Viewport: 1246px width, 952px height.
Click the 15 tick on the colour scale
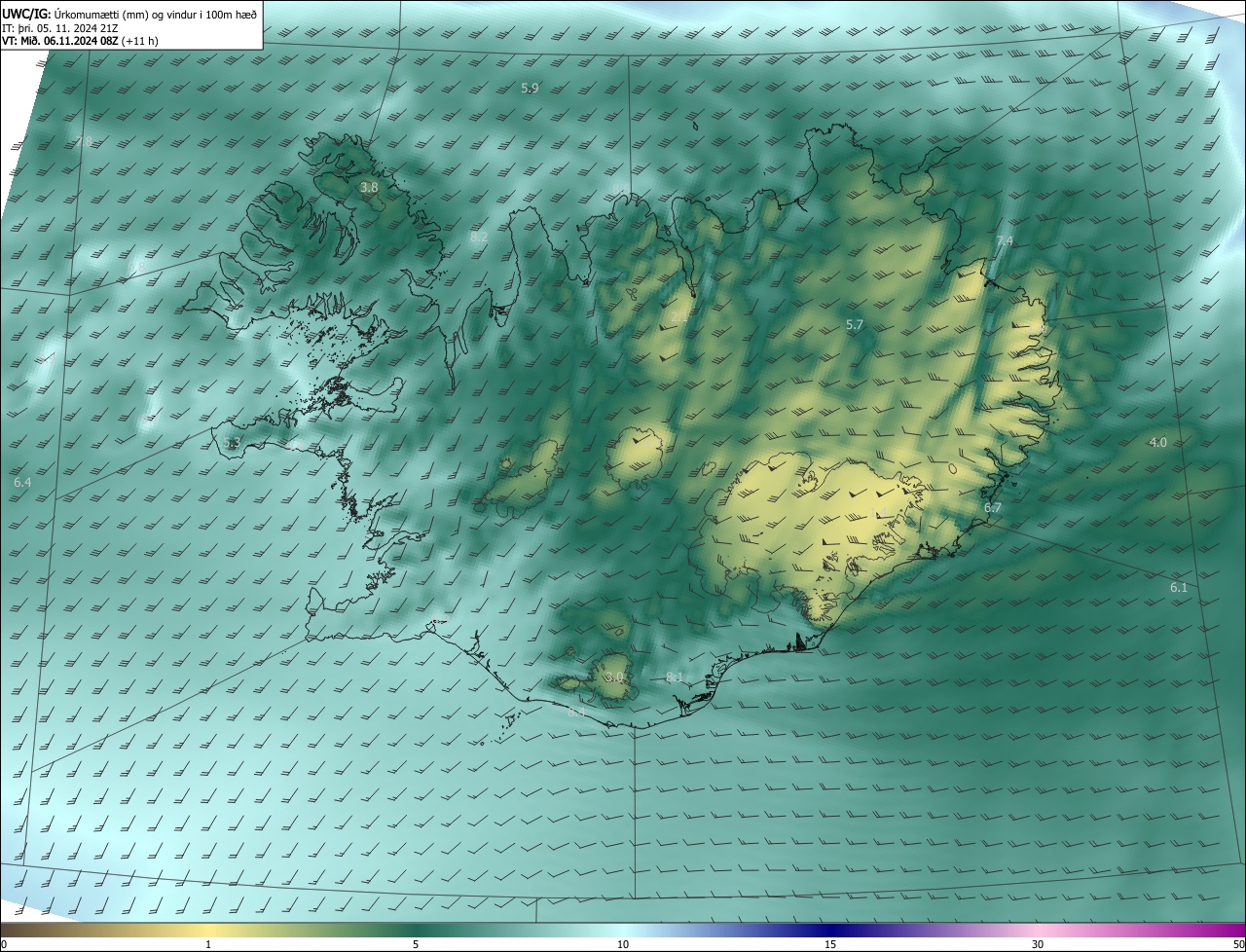tap(830, 944)
